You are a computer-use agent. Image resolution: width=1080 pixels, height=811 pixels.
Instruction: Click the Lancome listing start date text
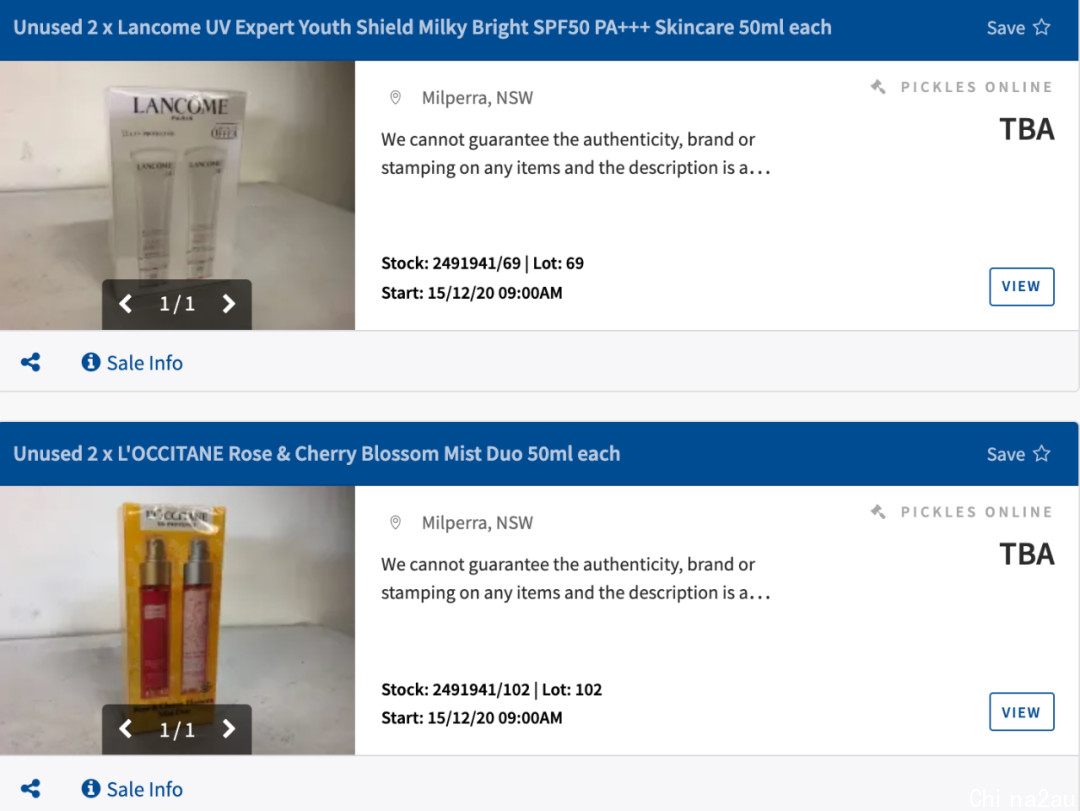click(472, 293)
